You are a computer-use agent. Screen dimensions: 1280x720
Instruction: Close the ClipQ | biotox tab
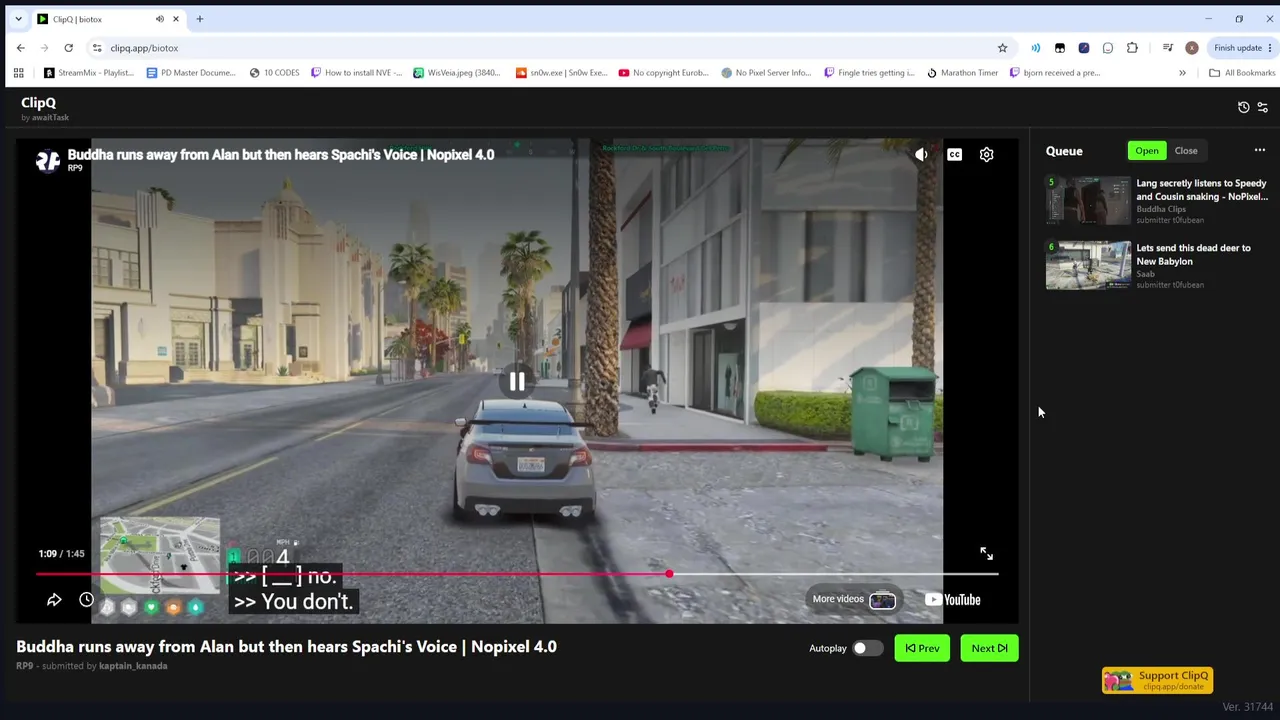(x=176, y=19)
